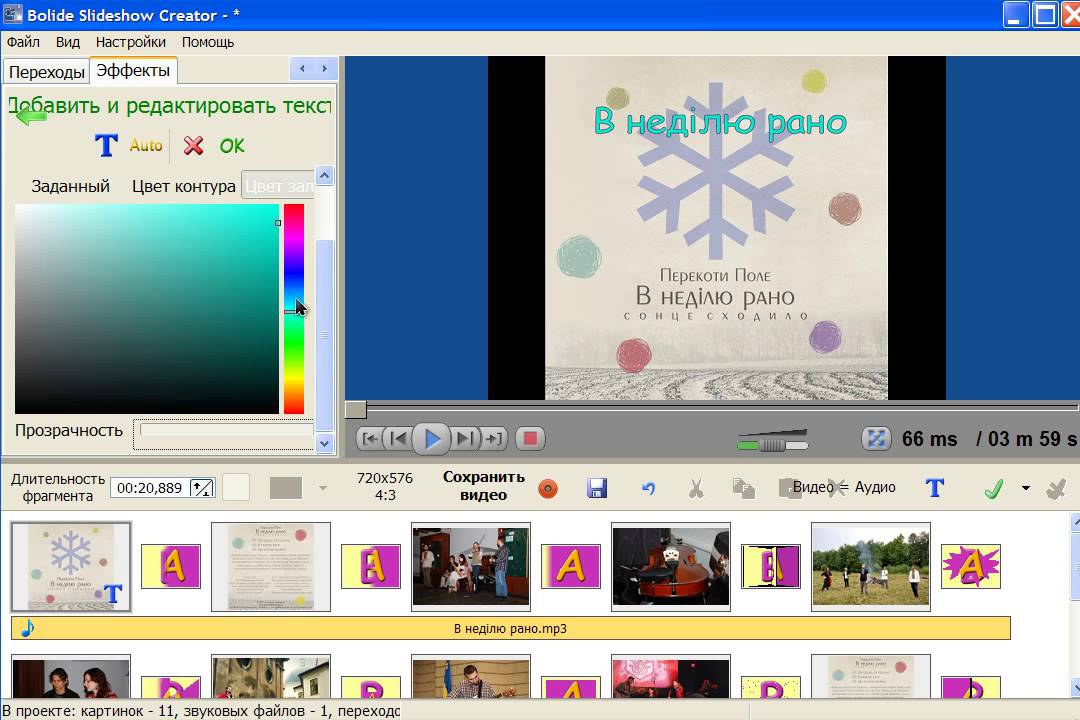Save project with floppy disk icon
This screenshot has width=1080, height=720.
click(x=597, y=488)
